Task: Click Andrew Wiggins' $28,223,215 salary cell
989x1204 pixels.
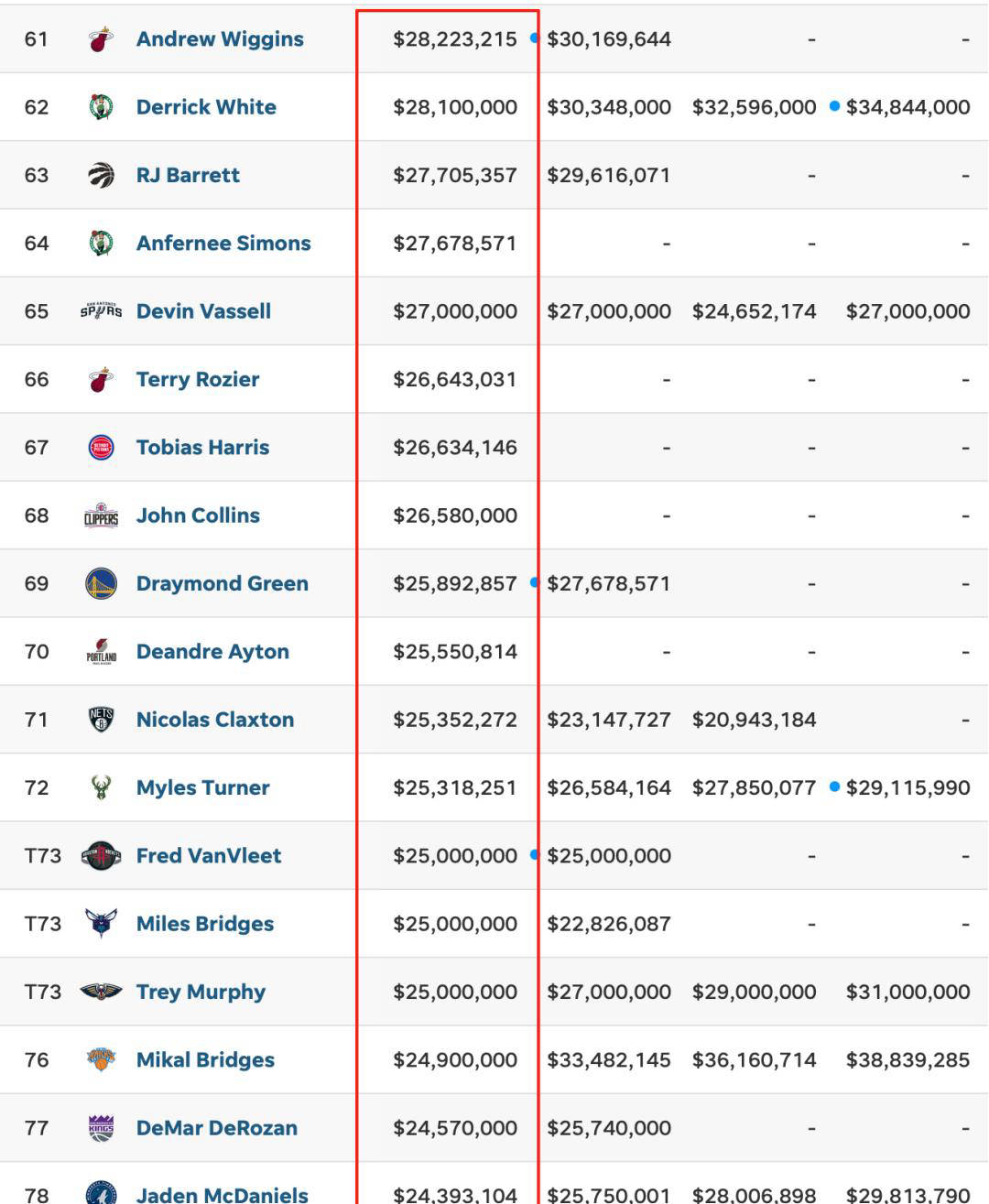Action: (x=455, y=39)
